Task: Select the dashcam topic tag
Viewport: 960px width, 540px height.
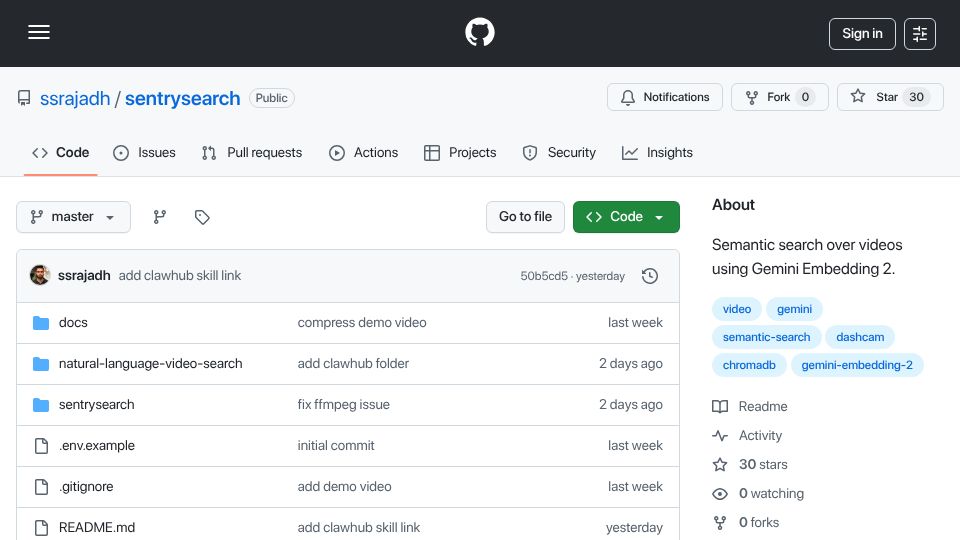Action: coord(860,337)
